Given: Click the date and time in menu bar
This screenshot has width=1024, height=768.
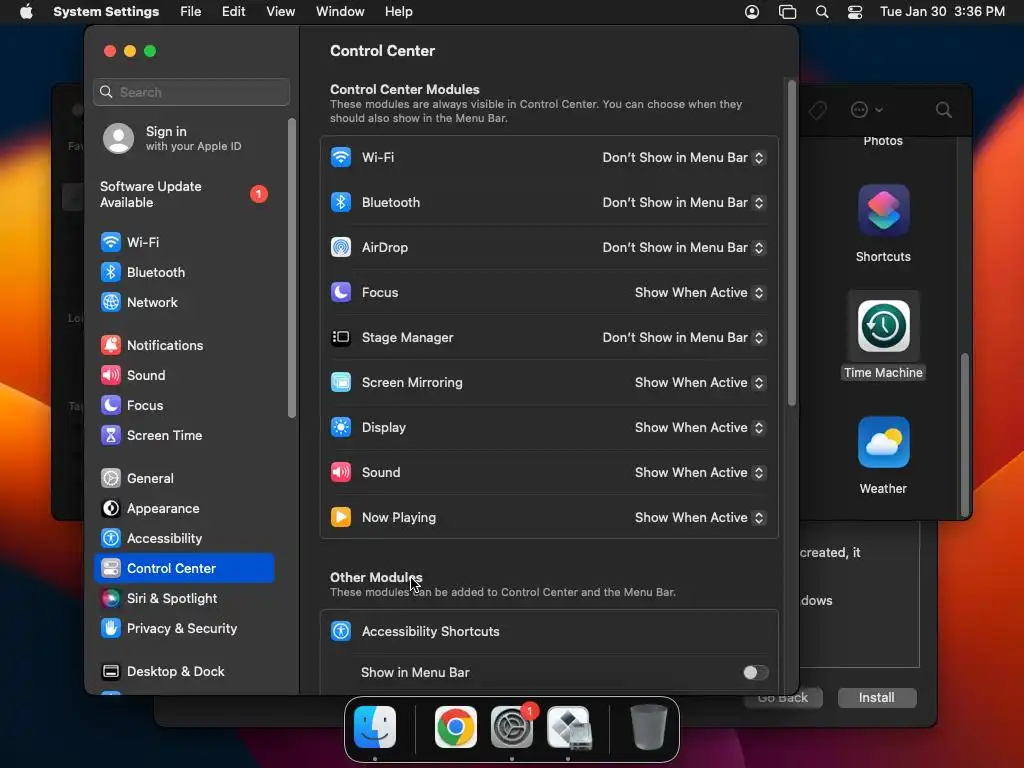Looking at the screenshot, I should (942, 12).
